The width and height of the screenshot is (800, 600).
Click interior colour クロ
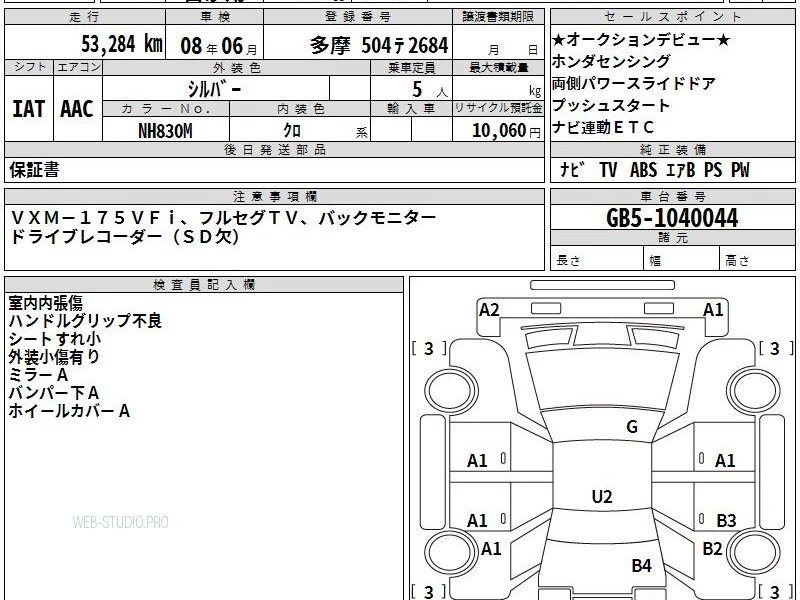point(292,131)
